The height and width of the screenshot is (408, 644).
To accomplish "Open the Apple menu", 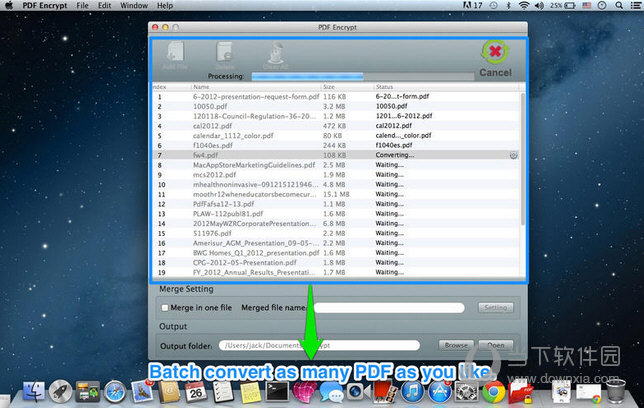I will (8, 5).
